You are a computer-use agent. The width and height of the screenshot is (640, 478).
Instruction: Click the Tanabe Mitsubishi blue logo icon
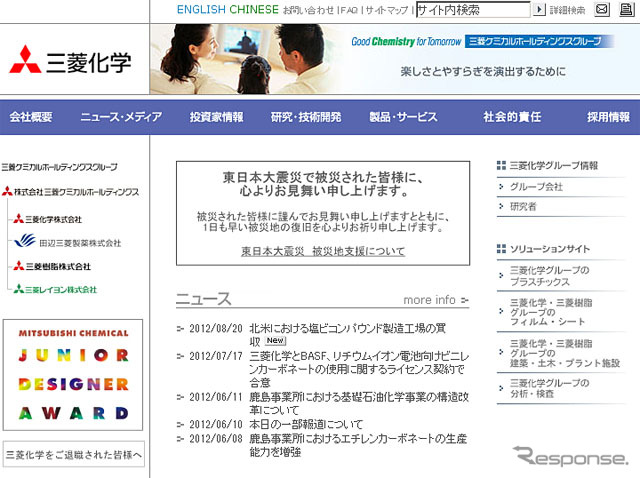pyautogui.click(x=25, y=240)
